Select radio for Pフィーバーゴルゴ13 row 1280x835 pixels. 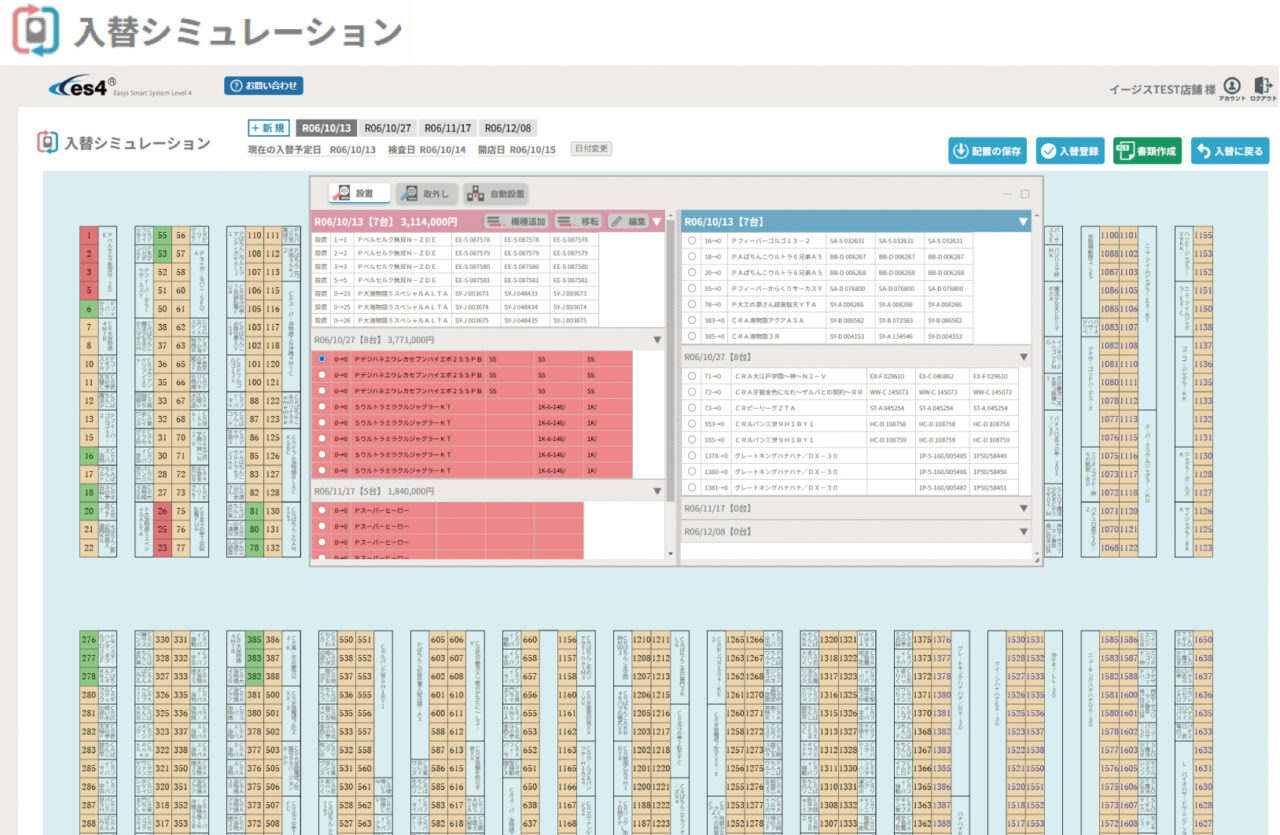(x=692, y=241)
